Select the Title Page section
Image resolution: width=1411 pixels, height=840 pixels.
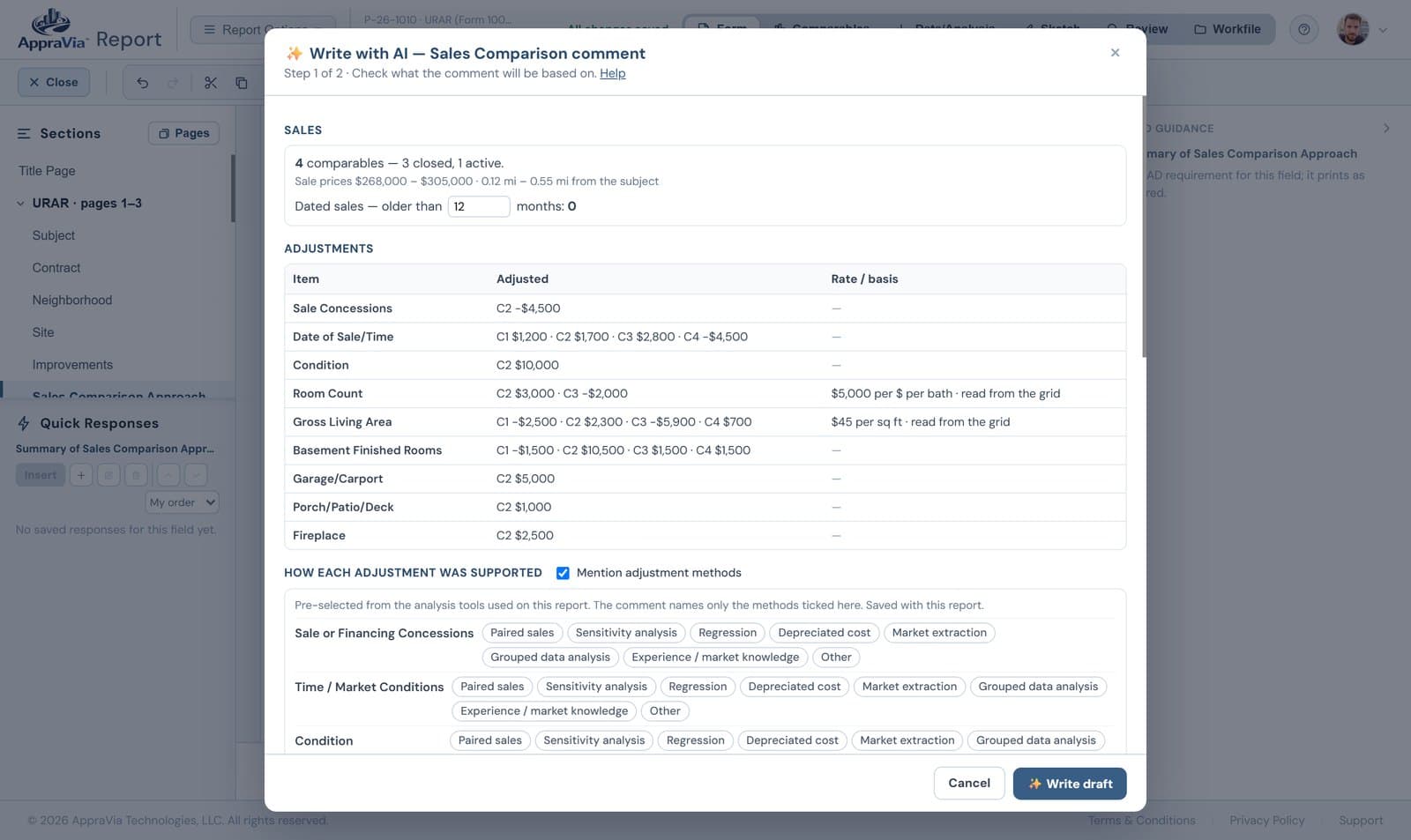47,171
